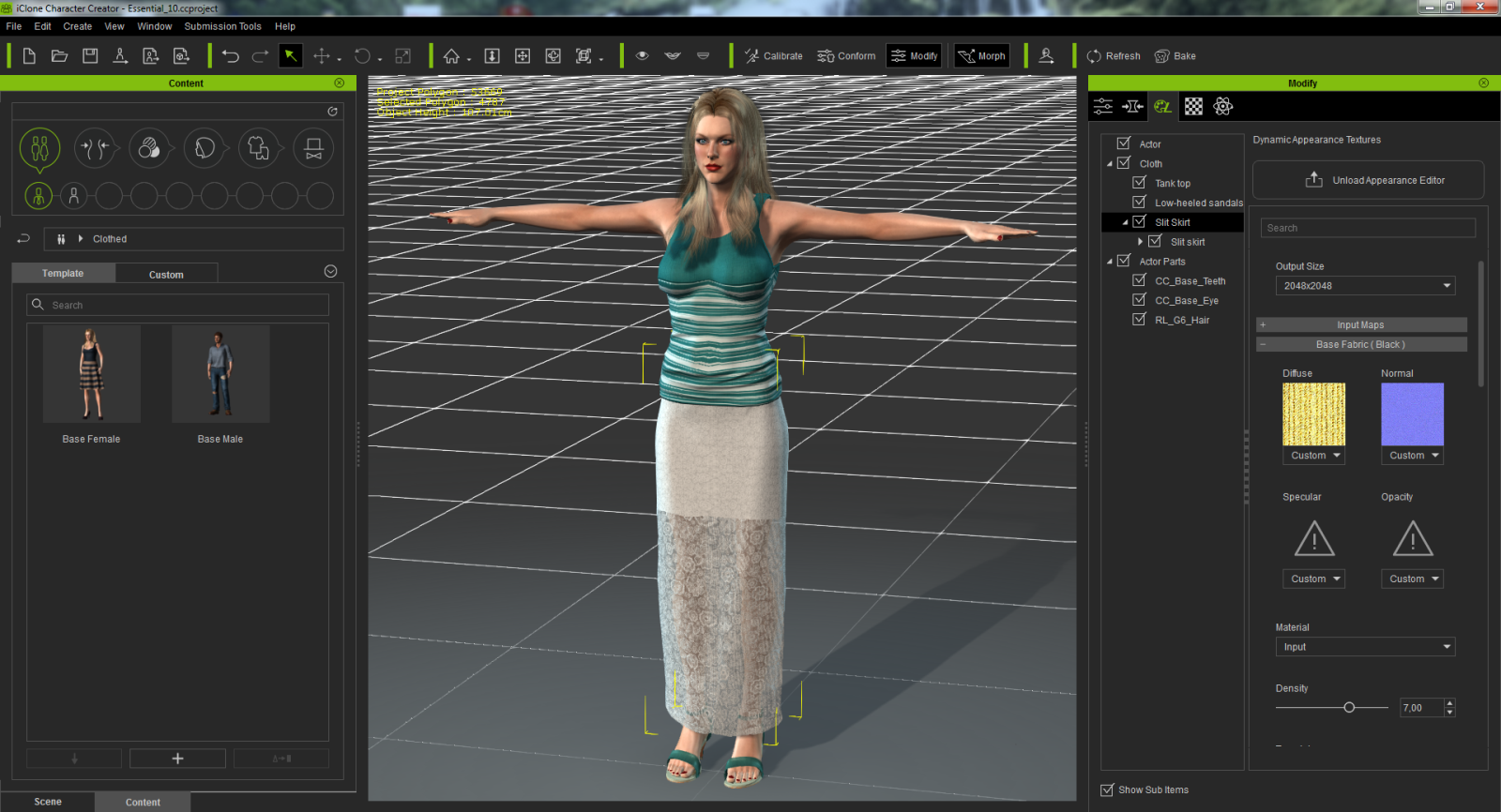Open the Create menu
The width and height of the screenshot is (1501, 812).
tap(78, 26)
